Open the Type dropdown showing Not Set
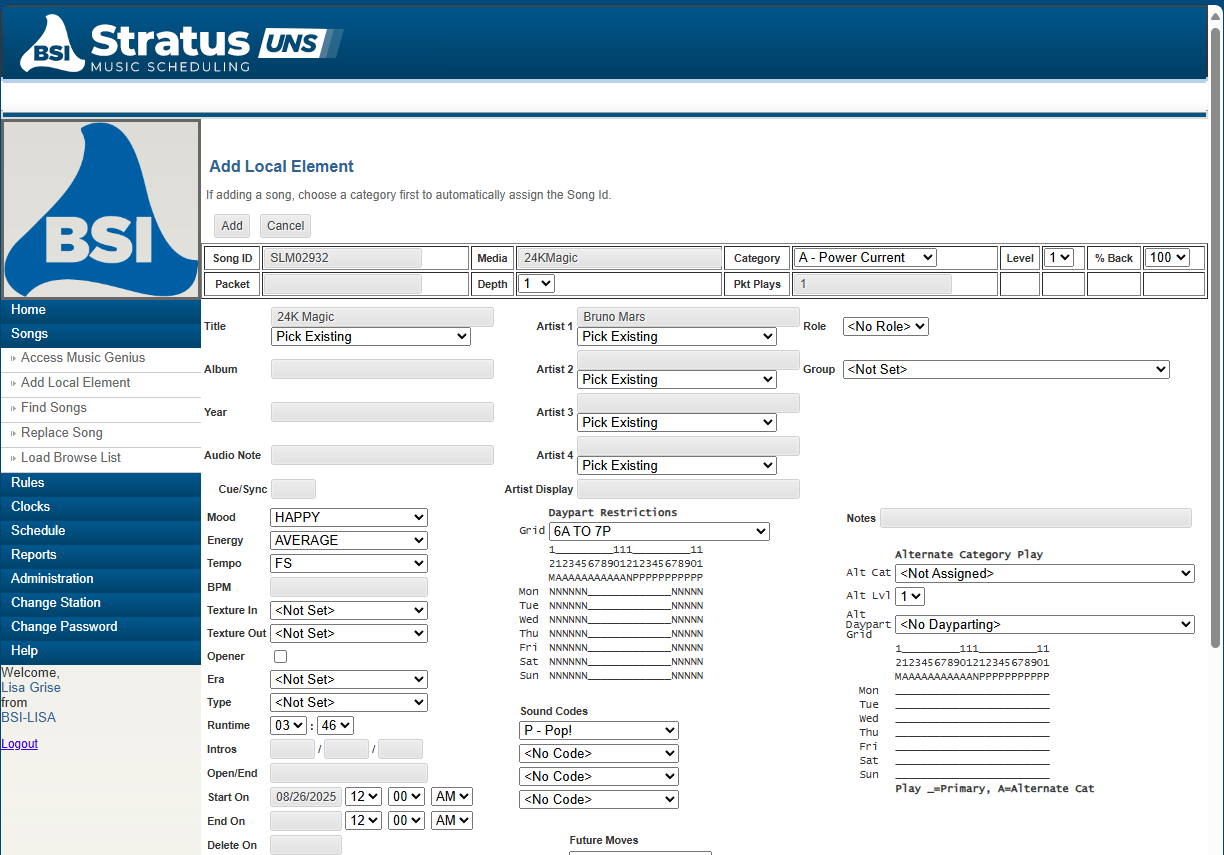The height and width of the screenshot is (855, 1224). 349,702
